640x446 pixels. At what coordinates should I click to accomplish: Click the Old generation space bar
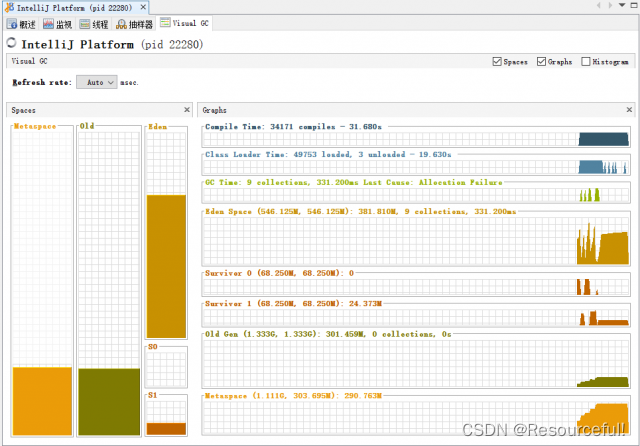click(x=109, y=400)
